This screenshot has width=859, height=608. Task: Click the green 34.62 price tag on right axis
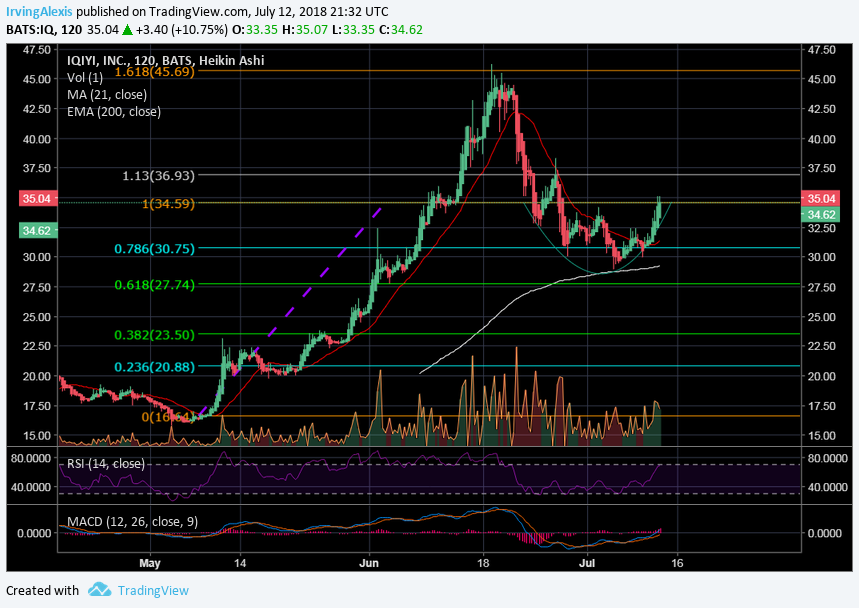point(820,215)
